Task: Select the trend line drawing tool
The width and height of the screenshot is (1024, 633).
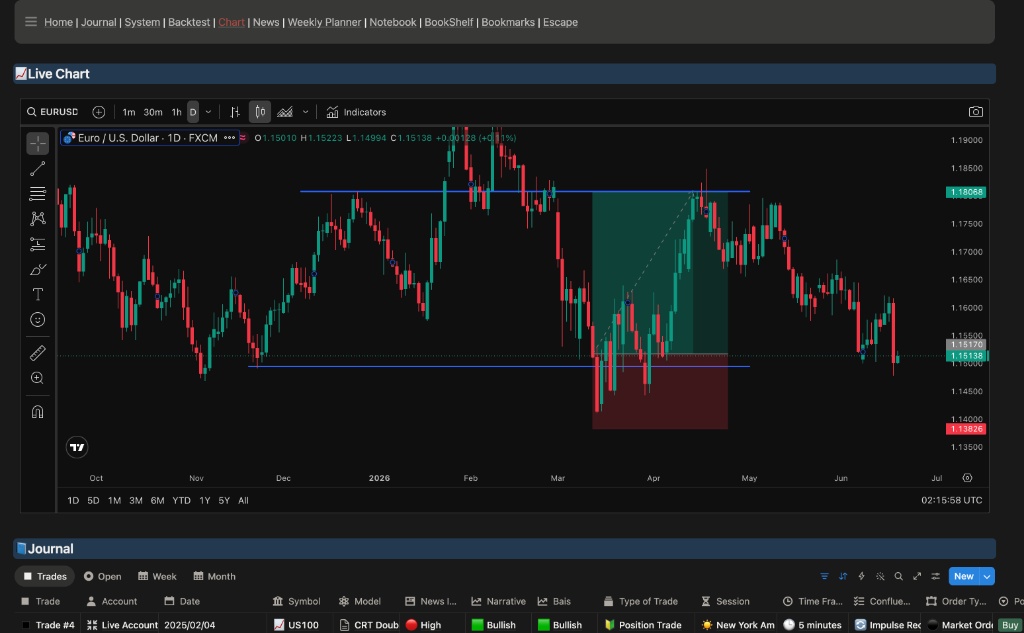Action: 38,169
